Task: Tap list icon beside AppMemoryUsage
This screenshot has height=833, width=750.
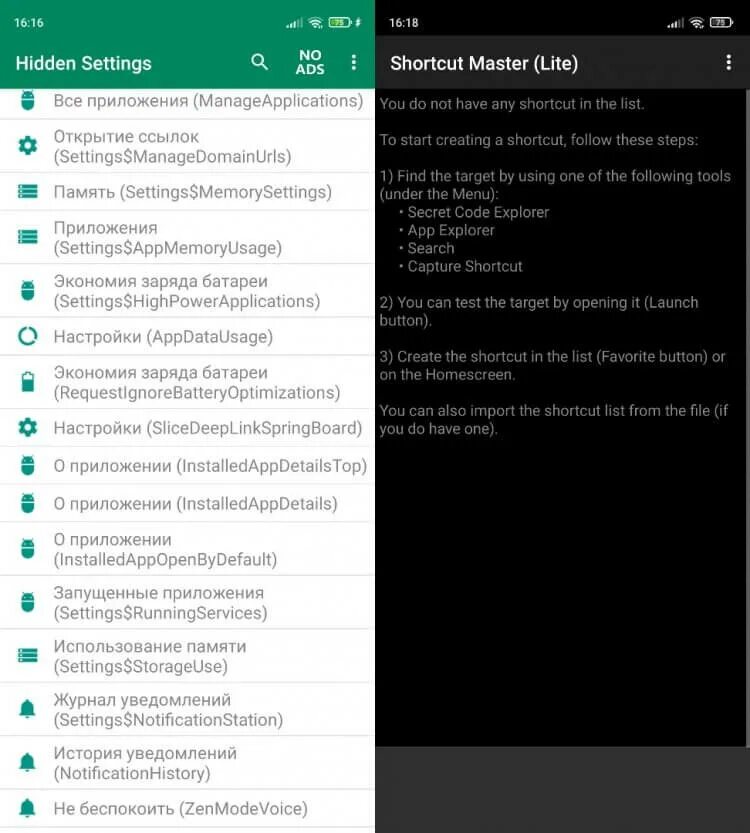Action: (28, 236)
